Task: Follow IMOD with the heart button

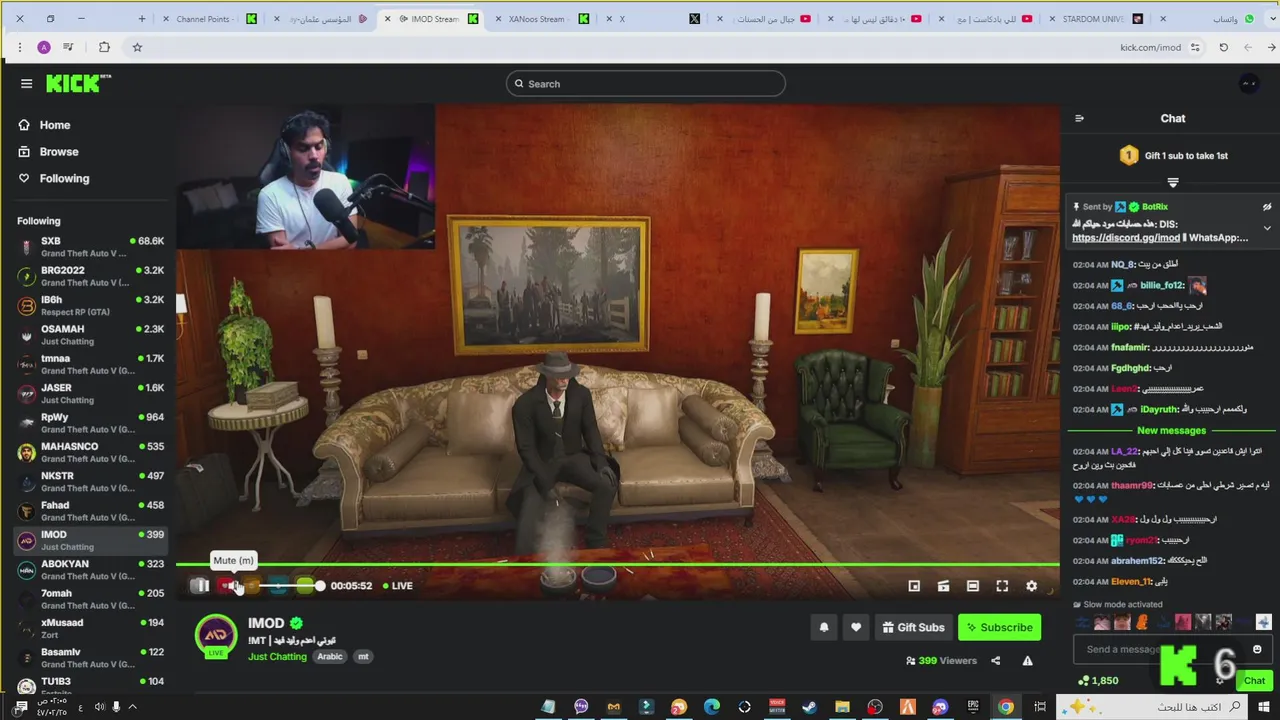Action: tap(856, 627)
